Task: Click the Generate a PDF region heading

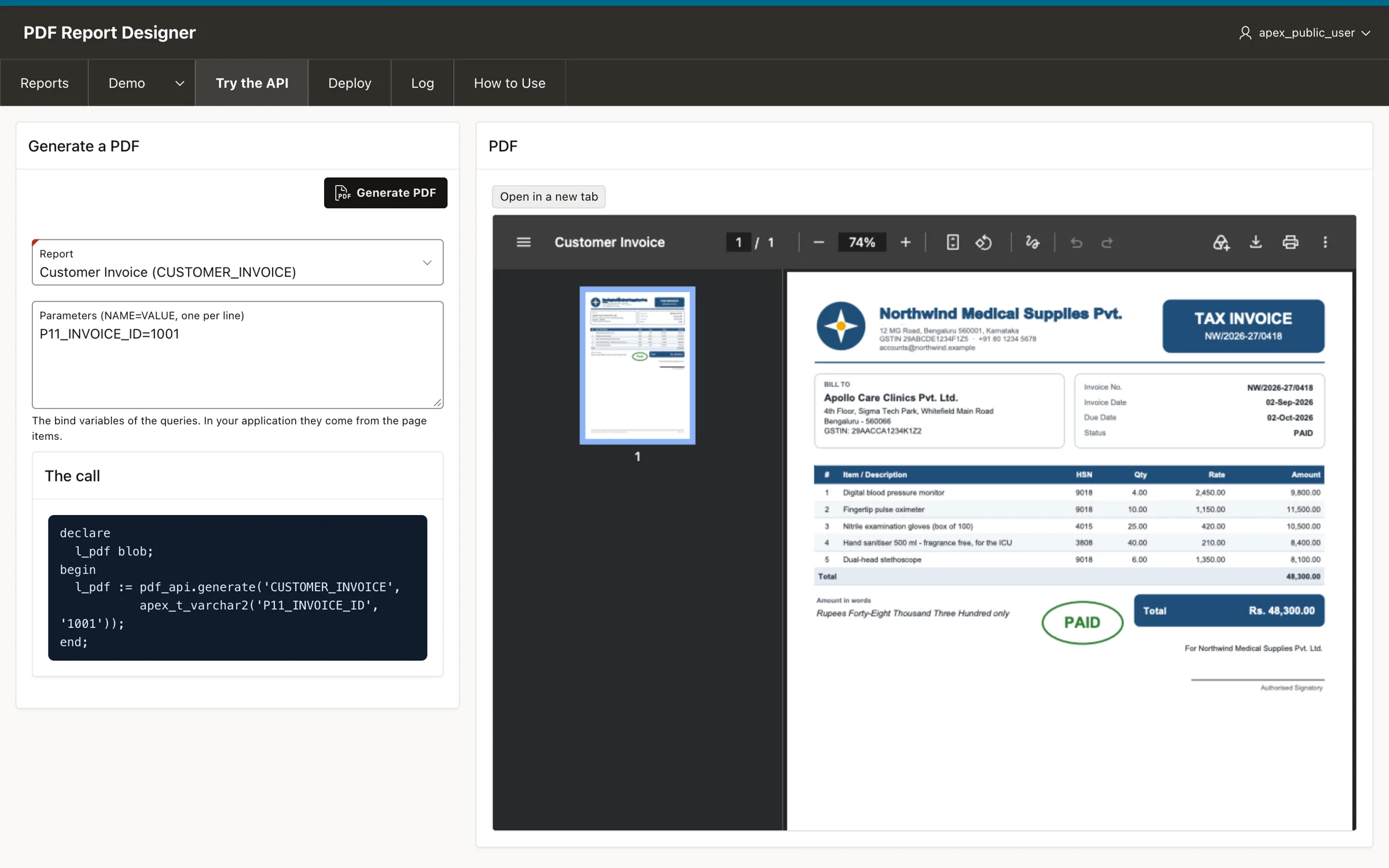Action: pyautogui.click(x=84, y=146)
